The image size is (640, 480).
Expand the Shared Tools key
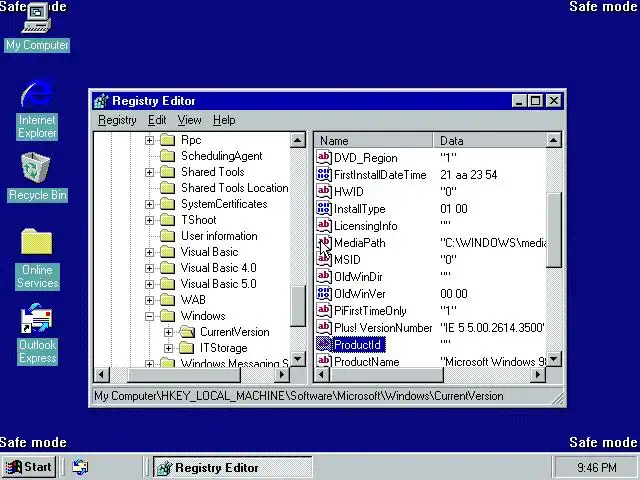click(149, 172)
